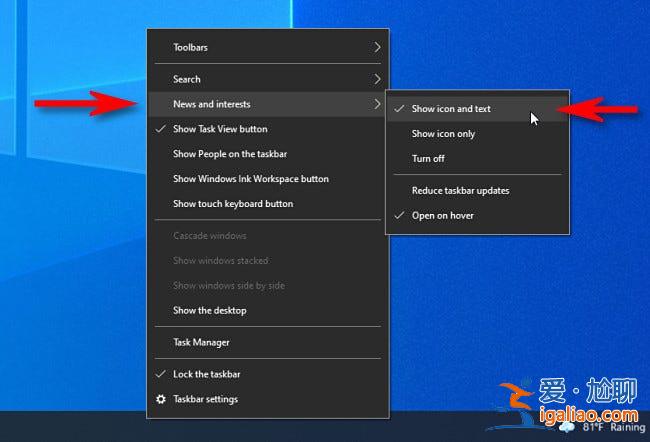Open Taskbar settings
Screen dimensions: 650x442
click(268, 399)
